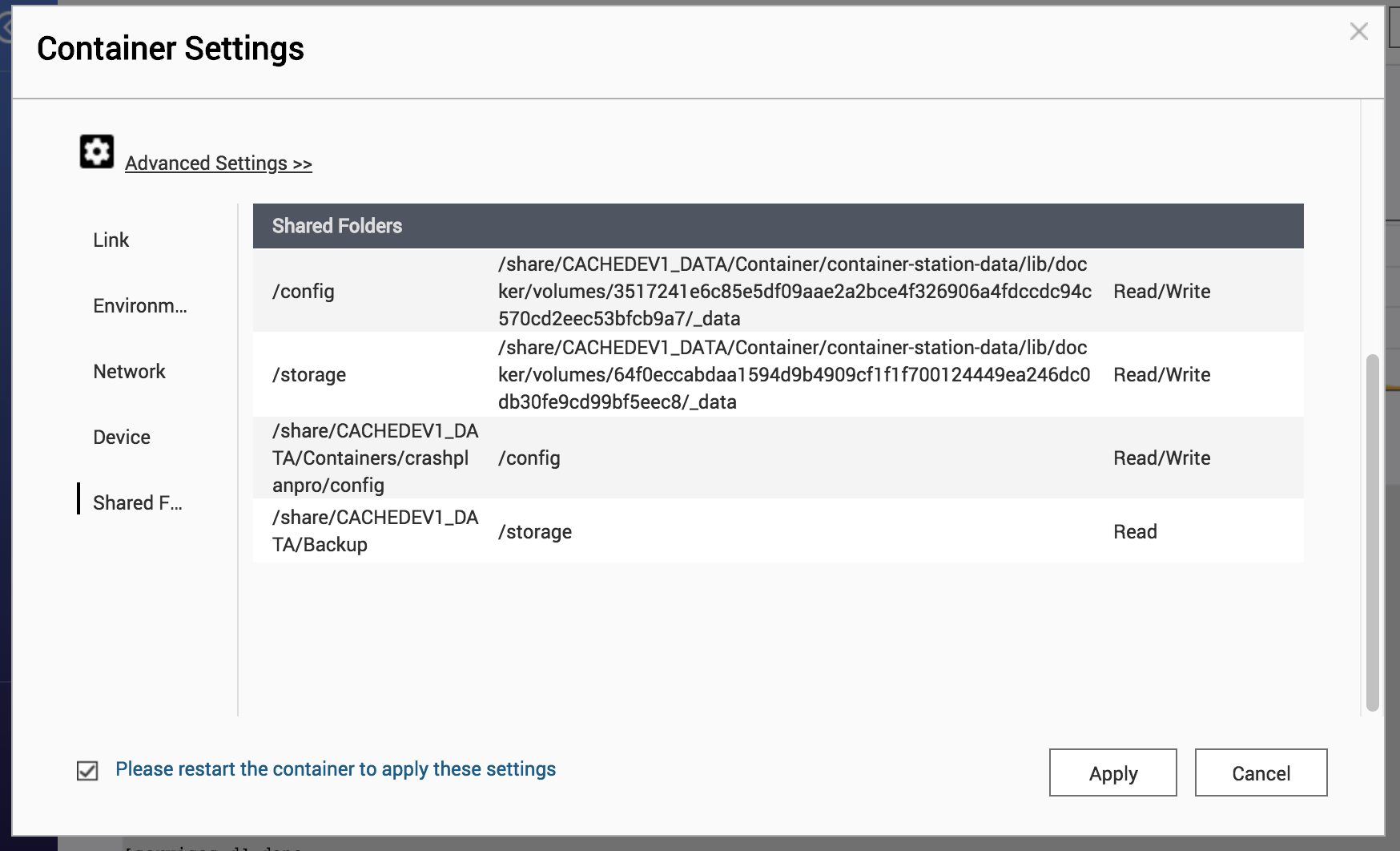1400x851 pixels.
Task: Click the Container Settings dialog title
Action: [x=171, y=48]
